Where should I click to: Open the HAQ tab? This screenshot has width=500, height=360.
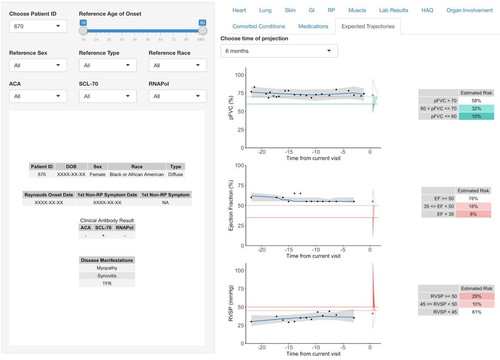click(427, 10)
